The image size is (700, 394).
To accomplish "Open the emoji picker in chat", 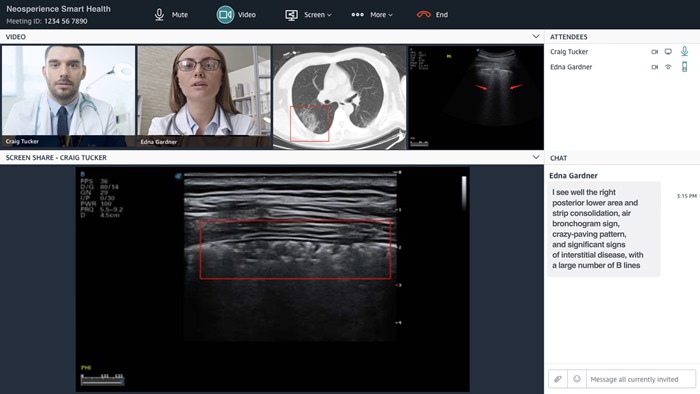I will [x=577, y=379].
